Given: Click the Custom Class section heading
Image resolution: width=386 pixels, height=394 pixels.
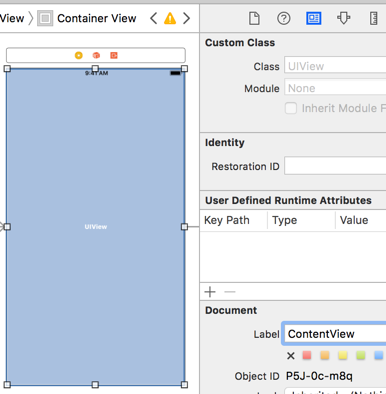Looking at the screenshot, I should pyautogui.click(x=240, y=43).
